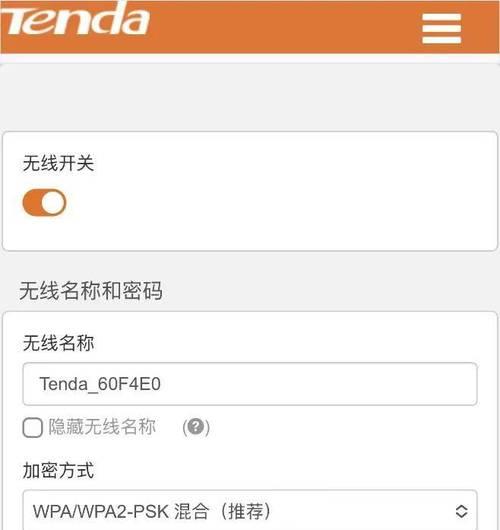The width and height of the screenshot is (500, 530).
Task: Click on the Tenda_60F4E0 text in the SSID field
Action: [100, 384]
